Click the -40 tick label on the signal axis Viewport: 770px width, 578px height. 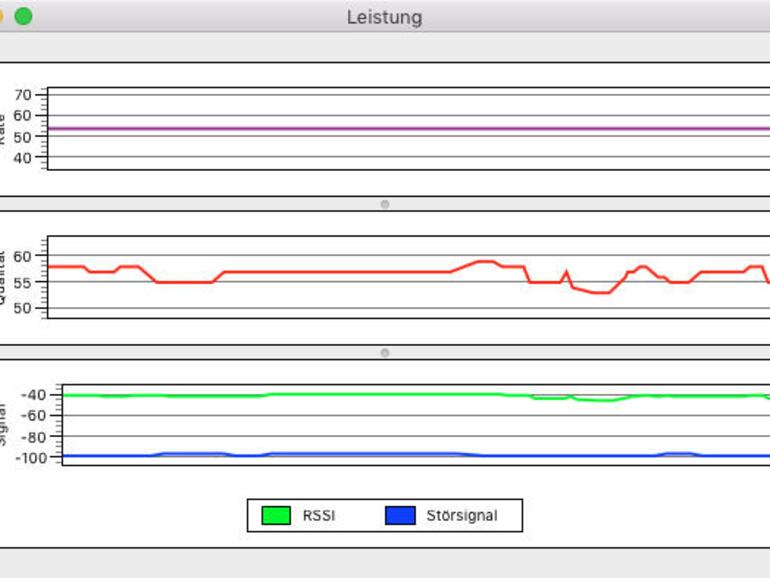point(33,395)
